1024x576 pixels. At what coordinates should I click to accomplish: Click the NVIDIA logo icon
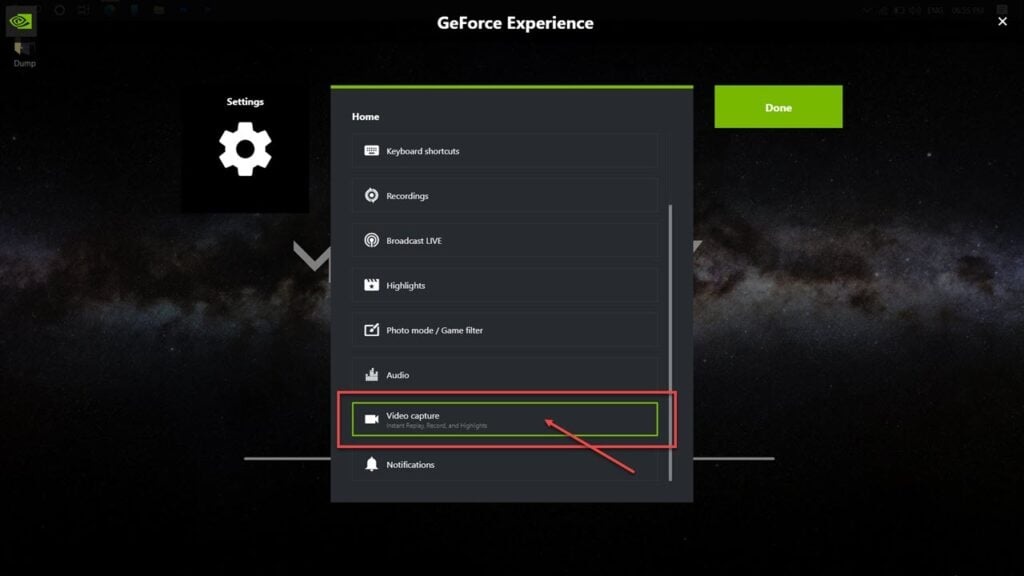point(21,21)
